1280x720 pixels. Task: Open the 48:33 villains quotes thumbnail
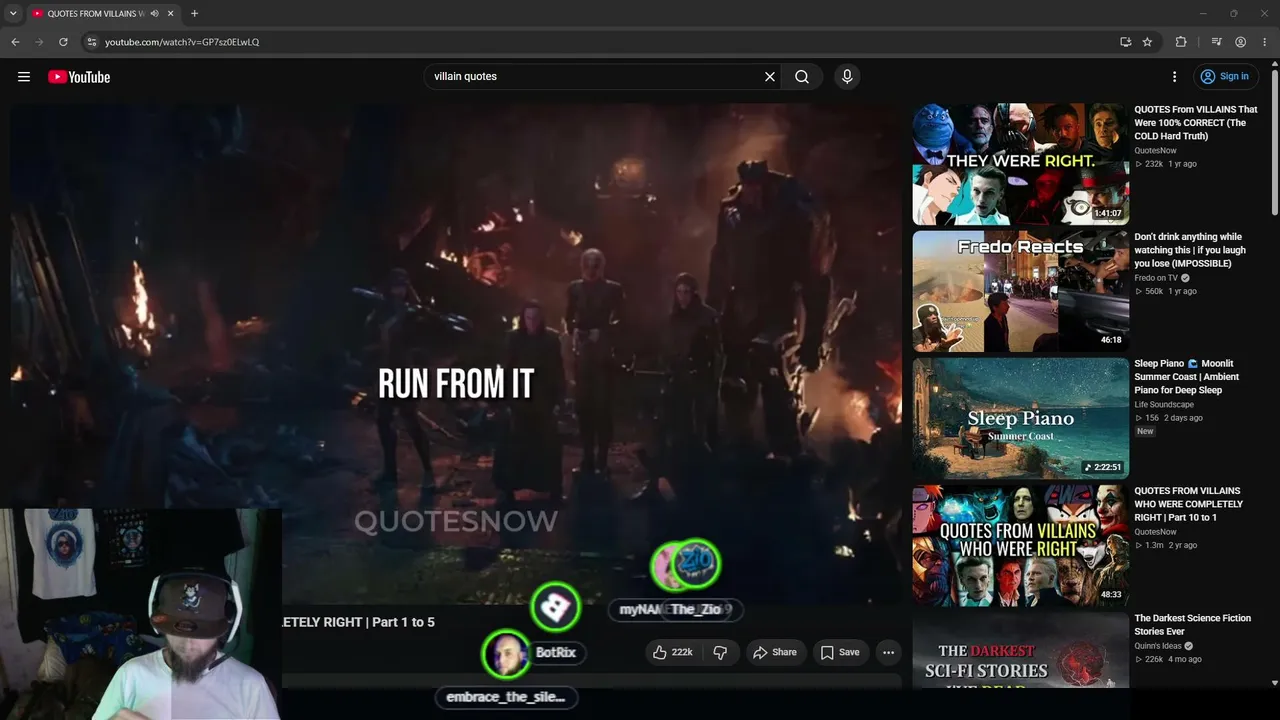[1020, 546]
